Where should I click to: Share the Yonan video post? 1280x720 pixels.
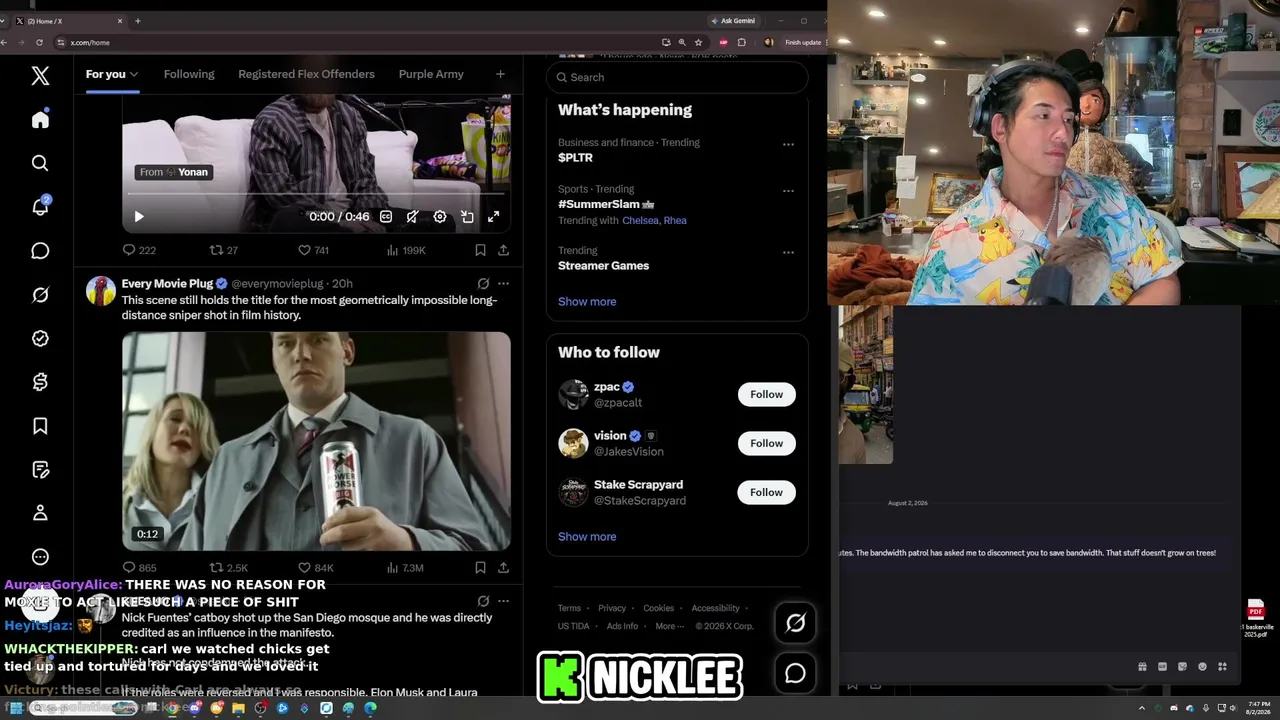tap(503, 250)
